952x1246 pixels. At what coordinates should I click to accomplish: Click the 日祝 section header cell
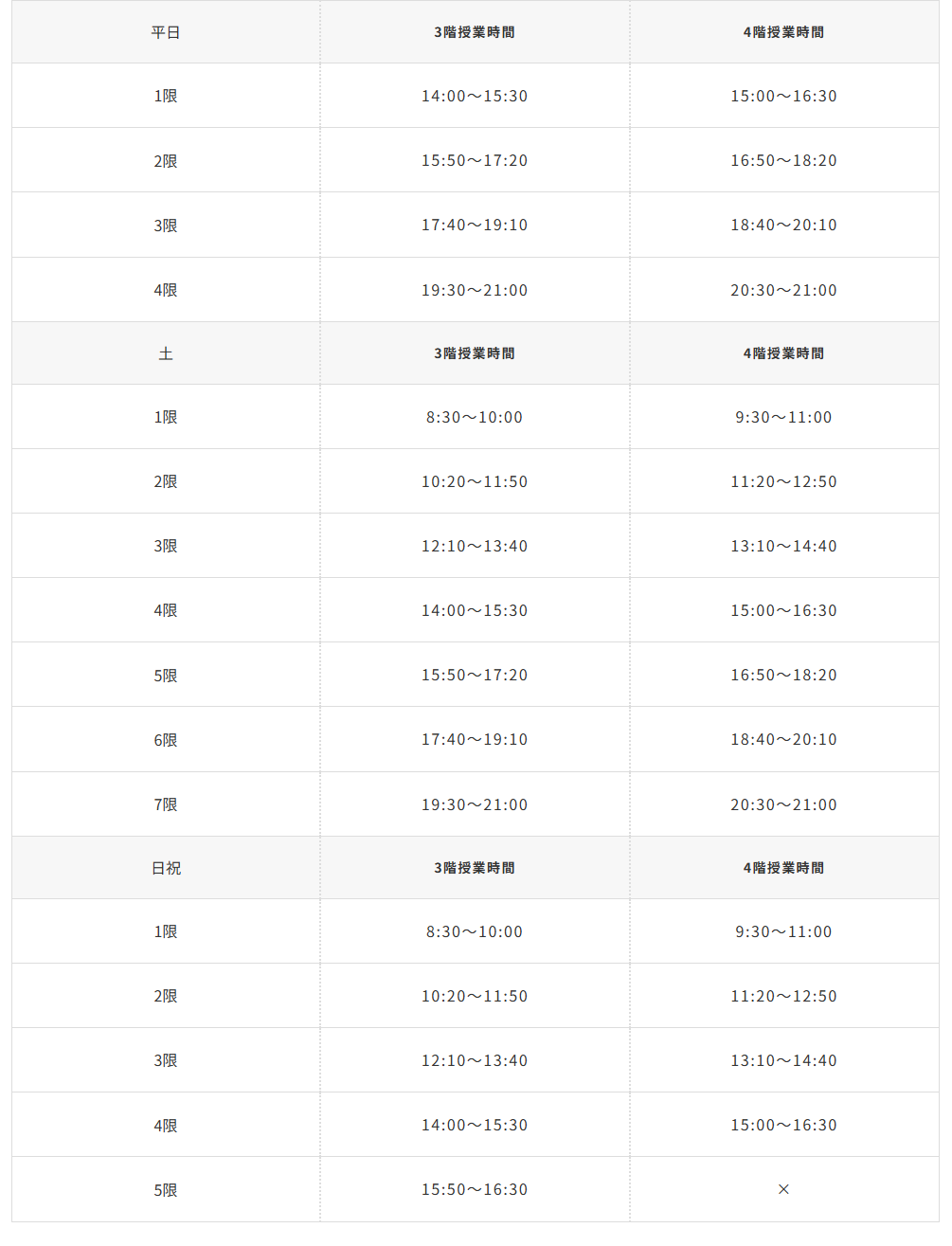pyautogui.click(x=166, y=868)
